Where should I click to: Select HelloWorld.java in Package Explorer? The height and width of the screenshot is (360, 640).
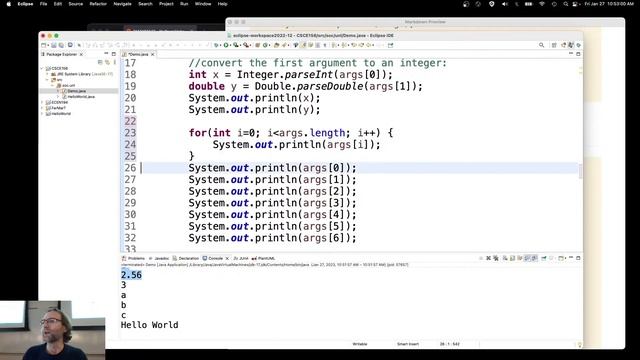(x=81, y=97)
